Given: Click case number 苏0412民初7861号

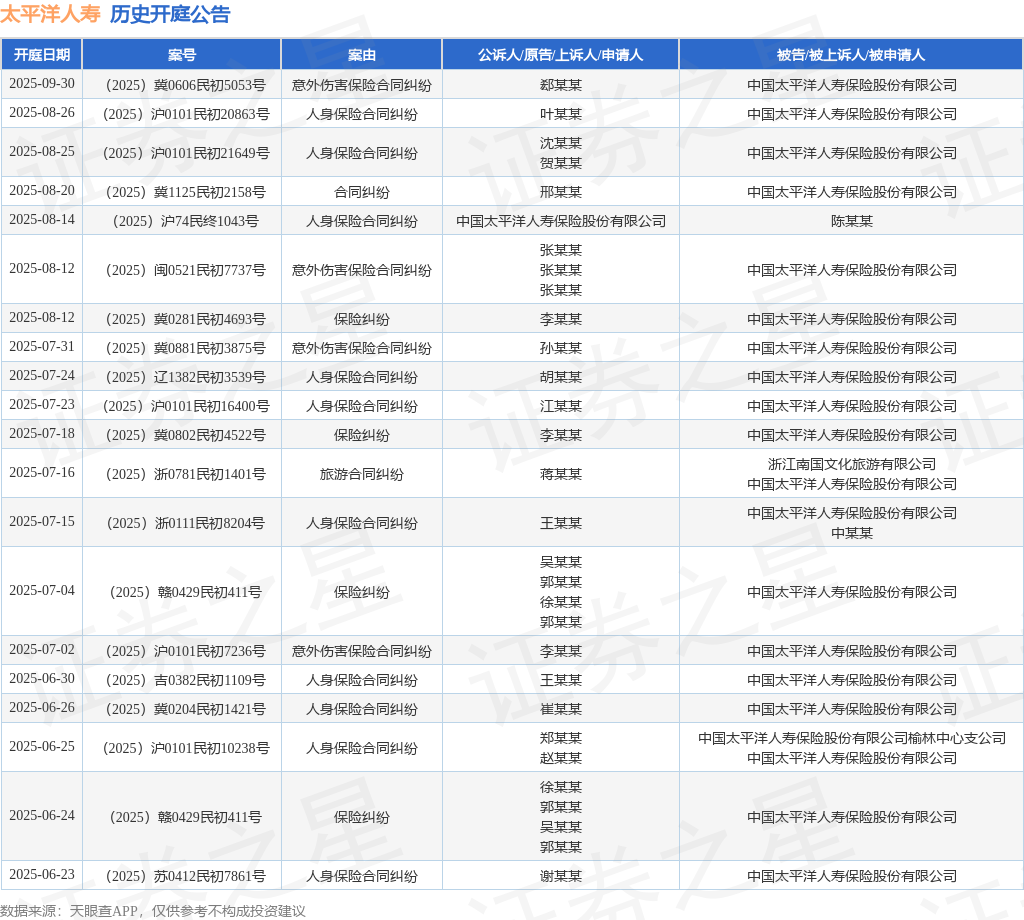Looking at the screenshot, I should (185, 876).
